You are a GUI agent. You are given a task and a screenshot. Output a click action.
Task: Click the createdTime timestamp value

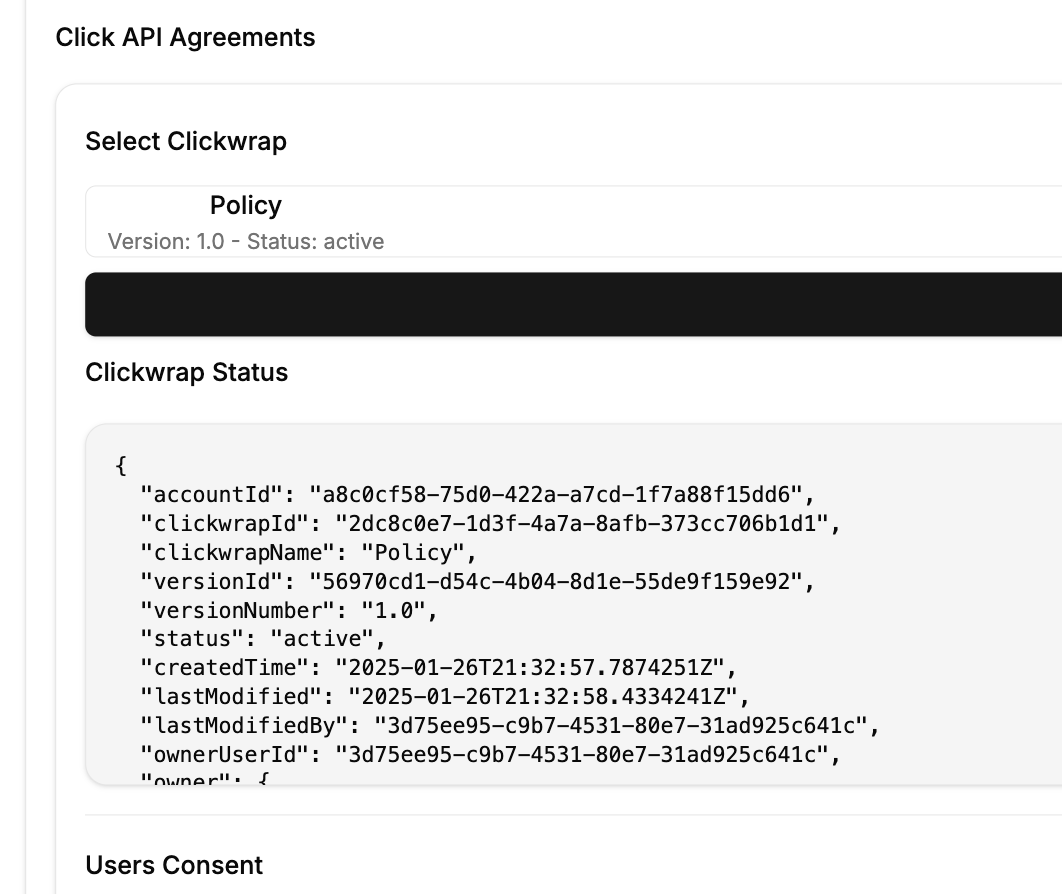click(541, 668)
